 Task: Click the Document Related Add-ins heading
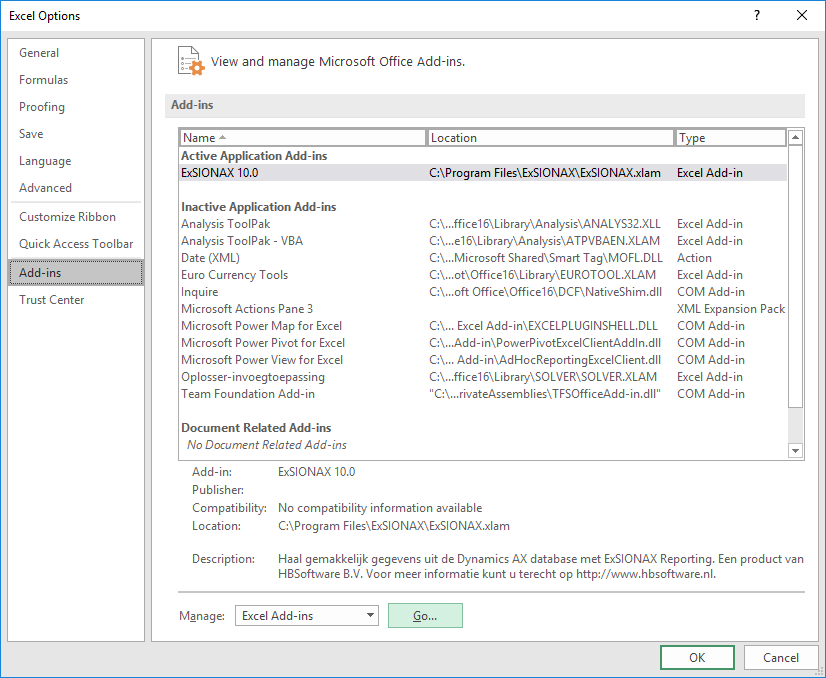[256, 428]
